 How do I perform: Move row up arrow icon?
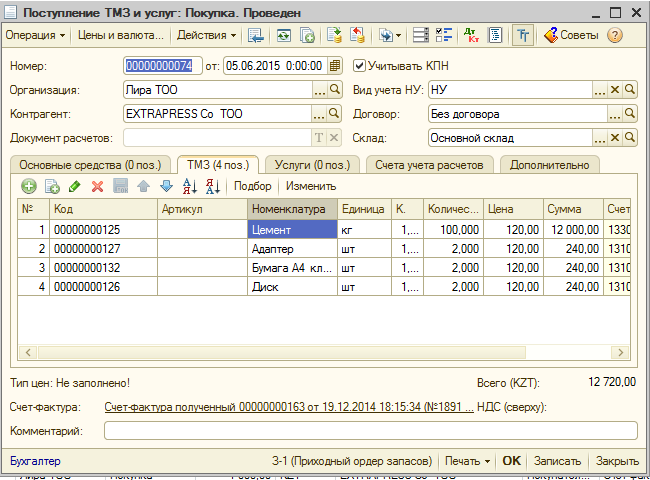(143, 186)
